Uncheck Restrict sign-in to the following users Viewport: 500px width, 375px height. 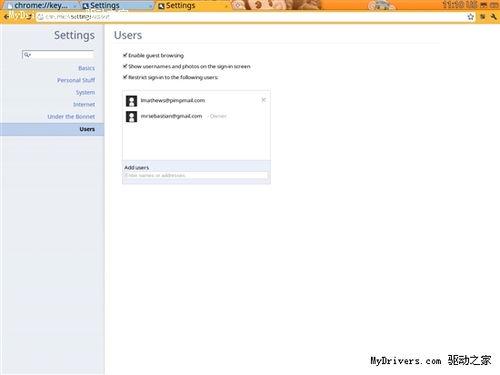(125, 77)
